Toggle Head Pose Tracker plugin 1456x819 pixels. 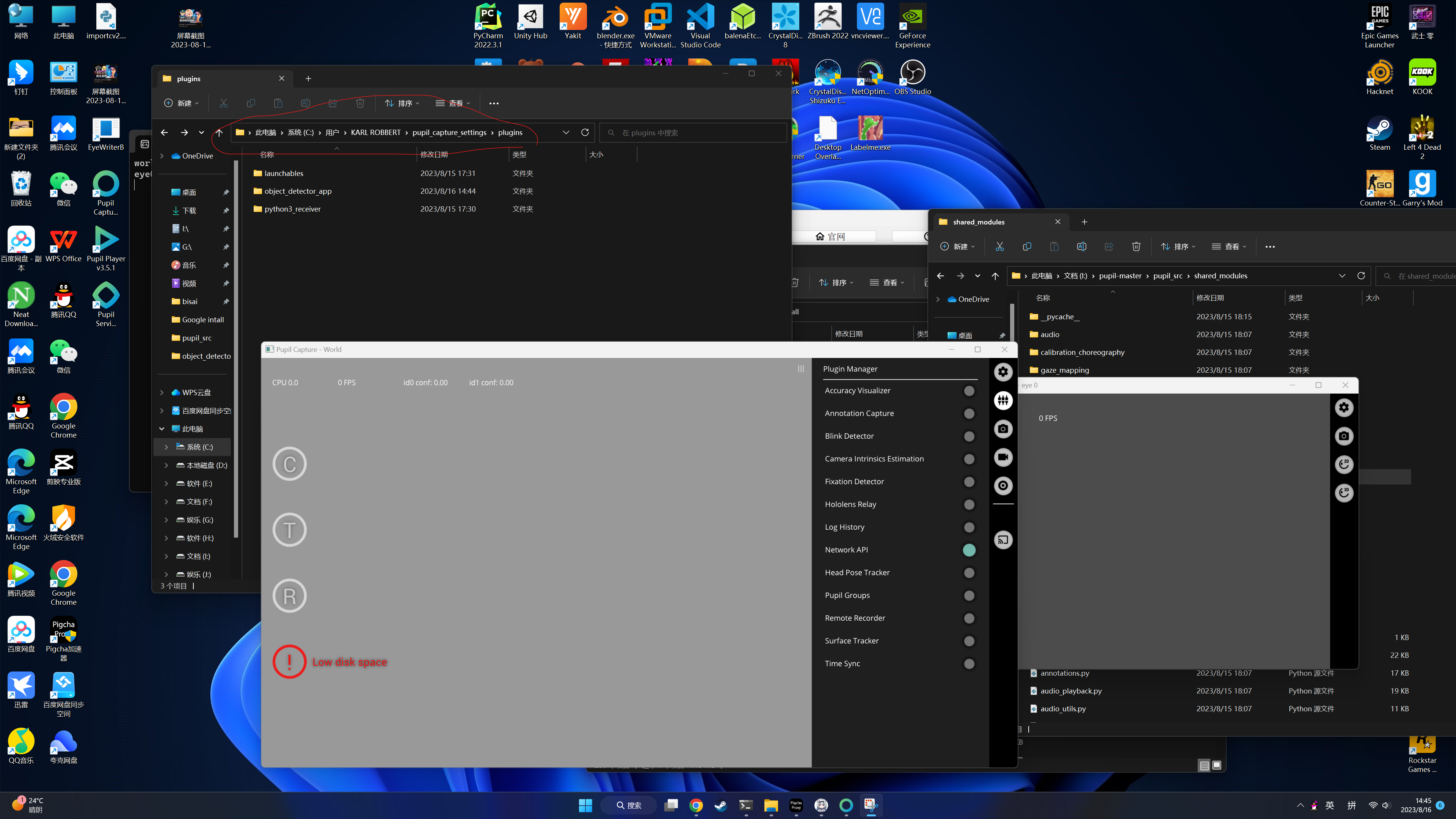click(x=969, y=573)
